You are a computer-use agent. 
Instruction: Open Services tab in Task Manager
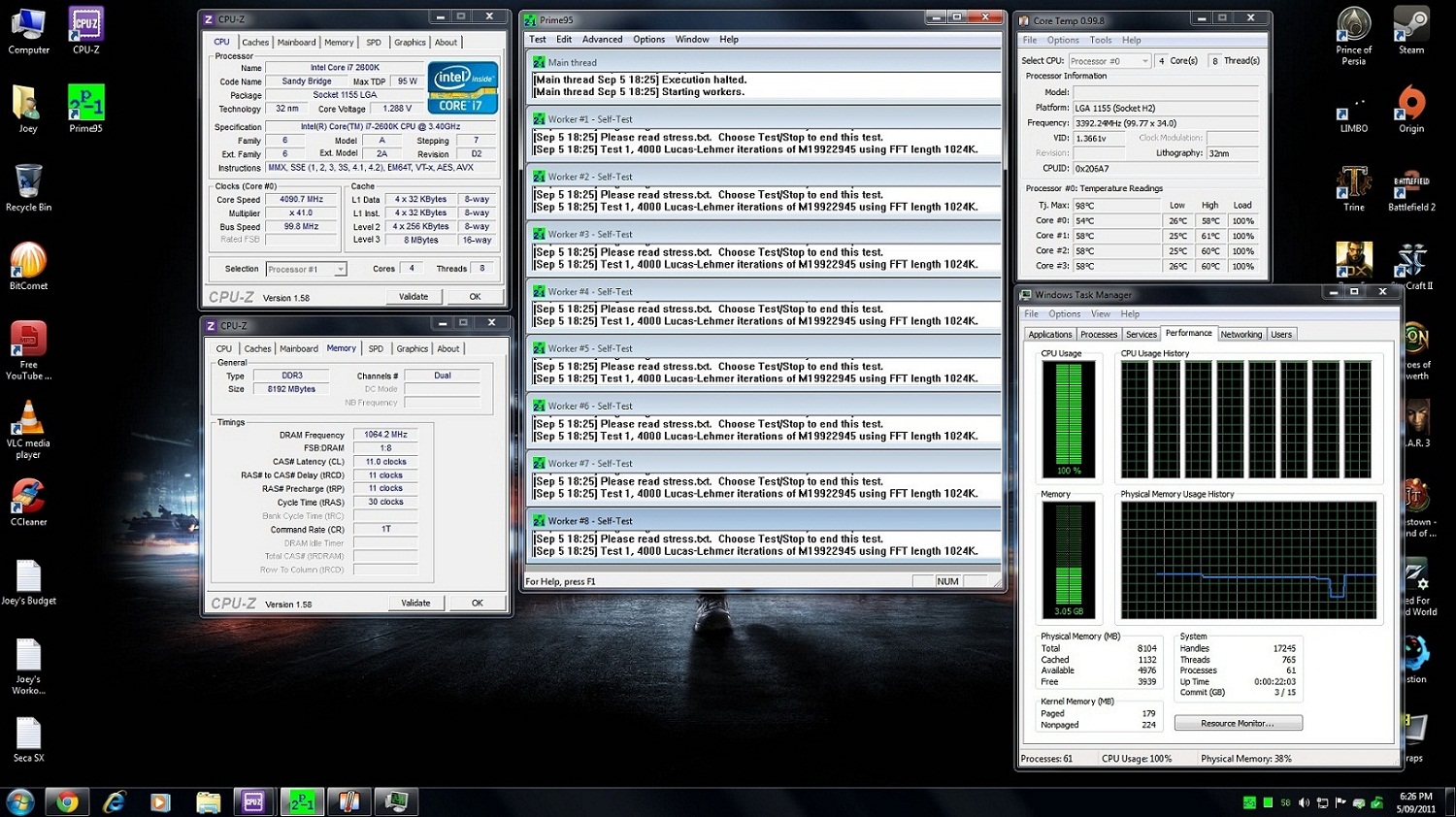tap(1142, 335)
